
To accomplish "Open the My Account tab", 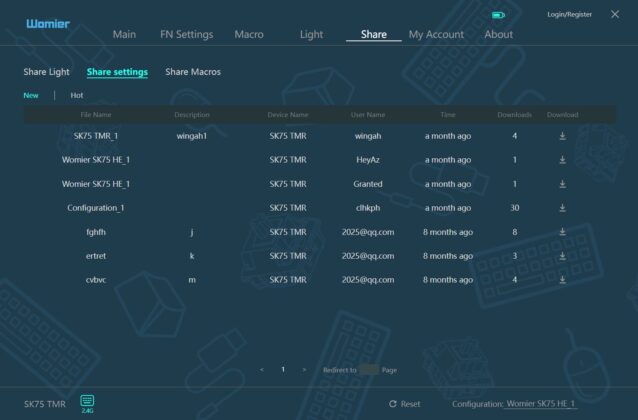I will (x=436, y=34).
